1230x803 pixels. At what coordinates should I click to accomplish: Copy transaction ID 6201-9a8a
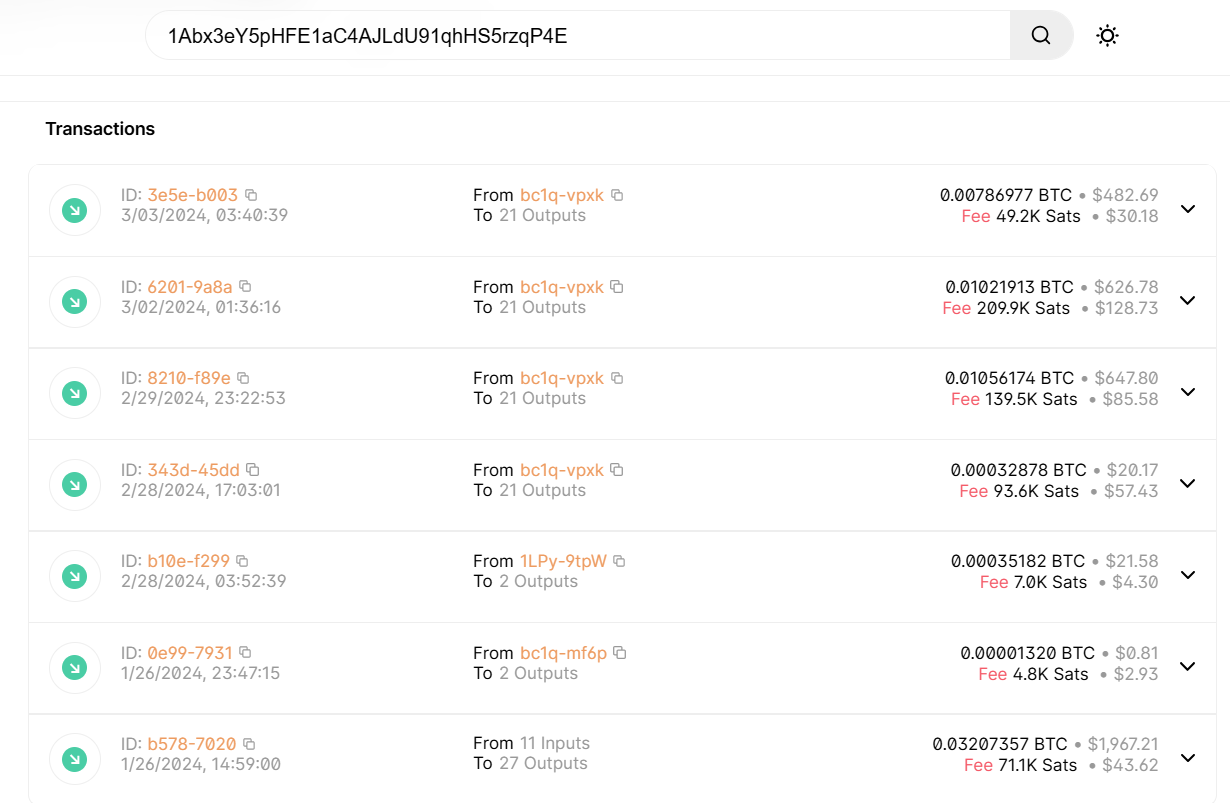(x=245, y=286)
